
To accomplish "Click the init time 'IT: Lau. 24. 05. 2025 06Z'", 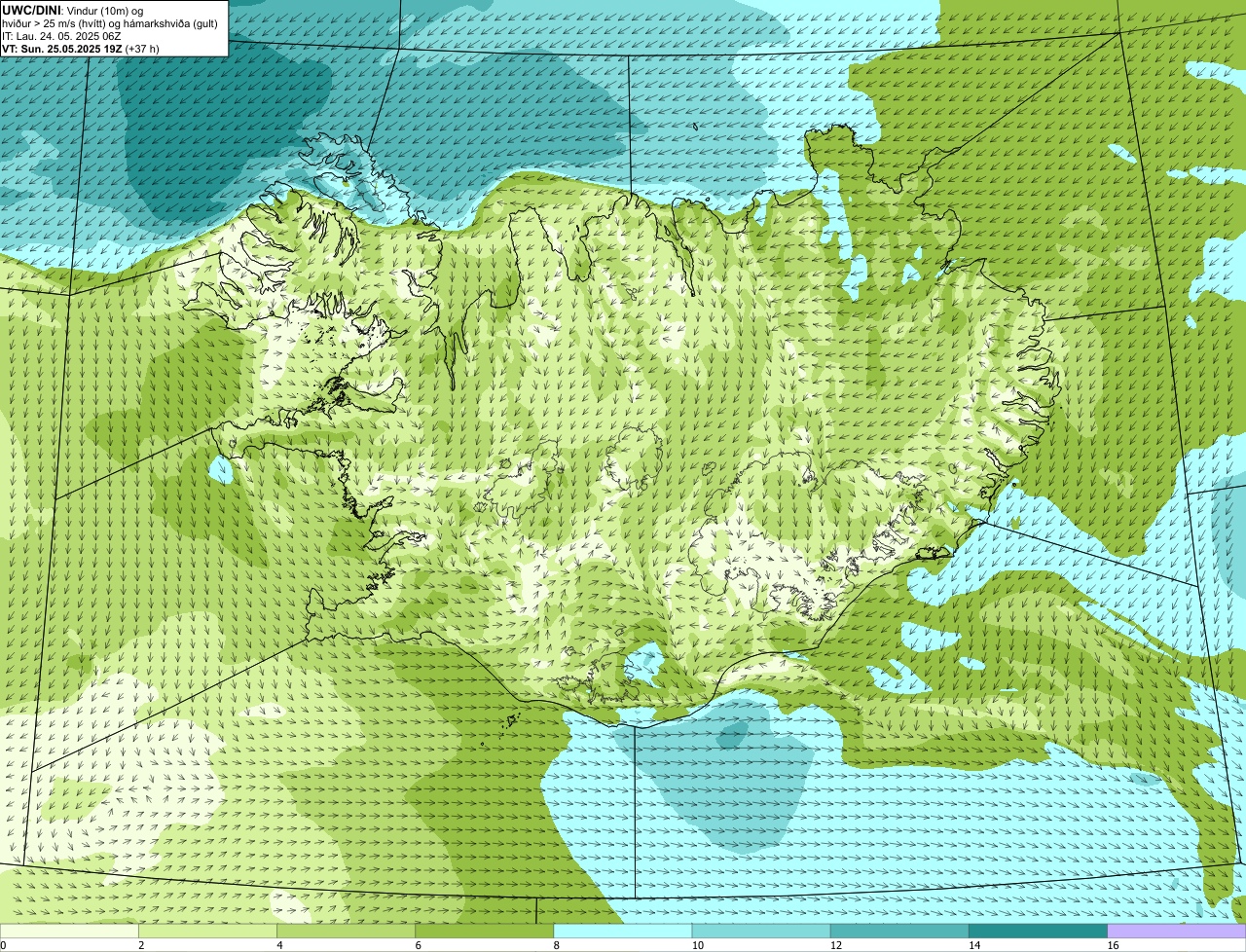I will (x=61, y=36).
